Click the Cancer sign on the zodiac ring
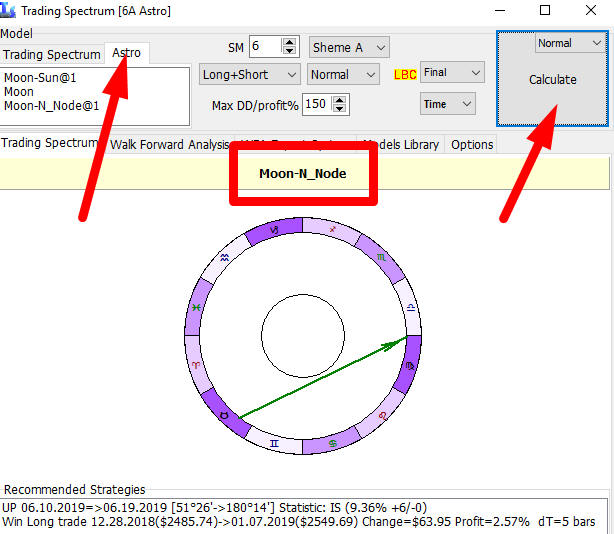Image resolution: width=614 pixels, height=534 pixels. pyautogui.click(x=332, y=441)
